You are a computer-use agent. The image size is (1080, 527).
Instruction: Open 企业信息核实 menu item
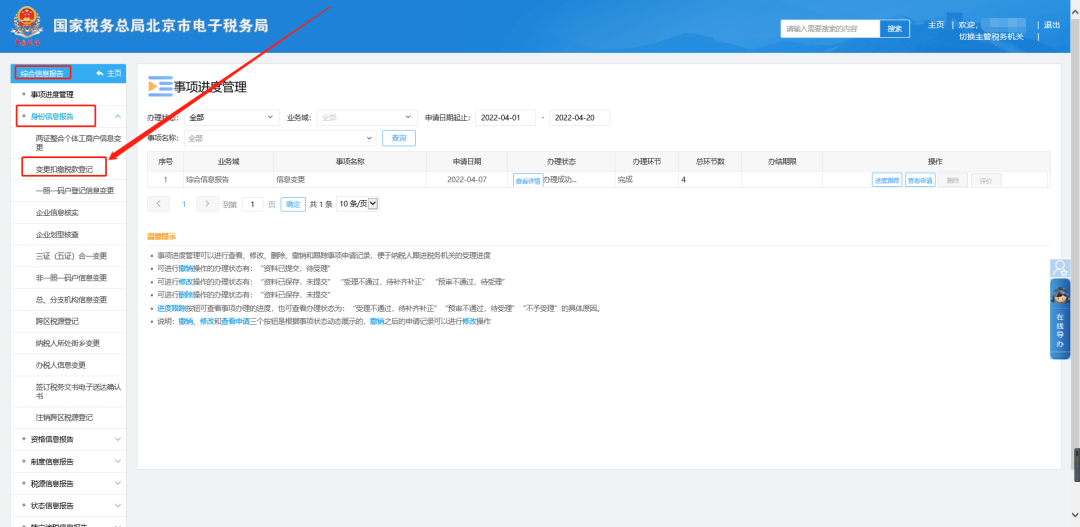coord(56,212)
